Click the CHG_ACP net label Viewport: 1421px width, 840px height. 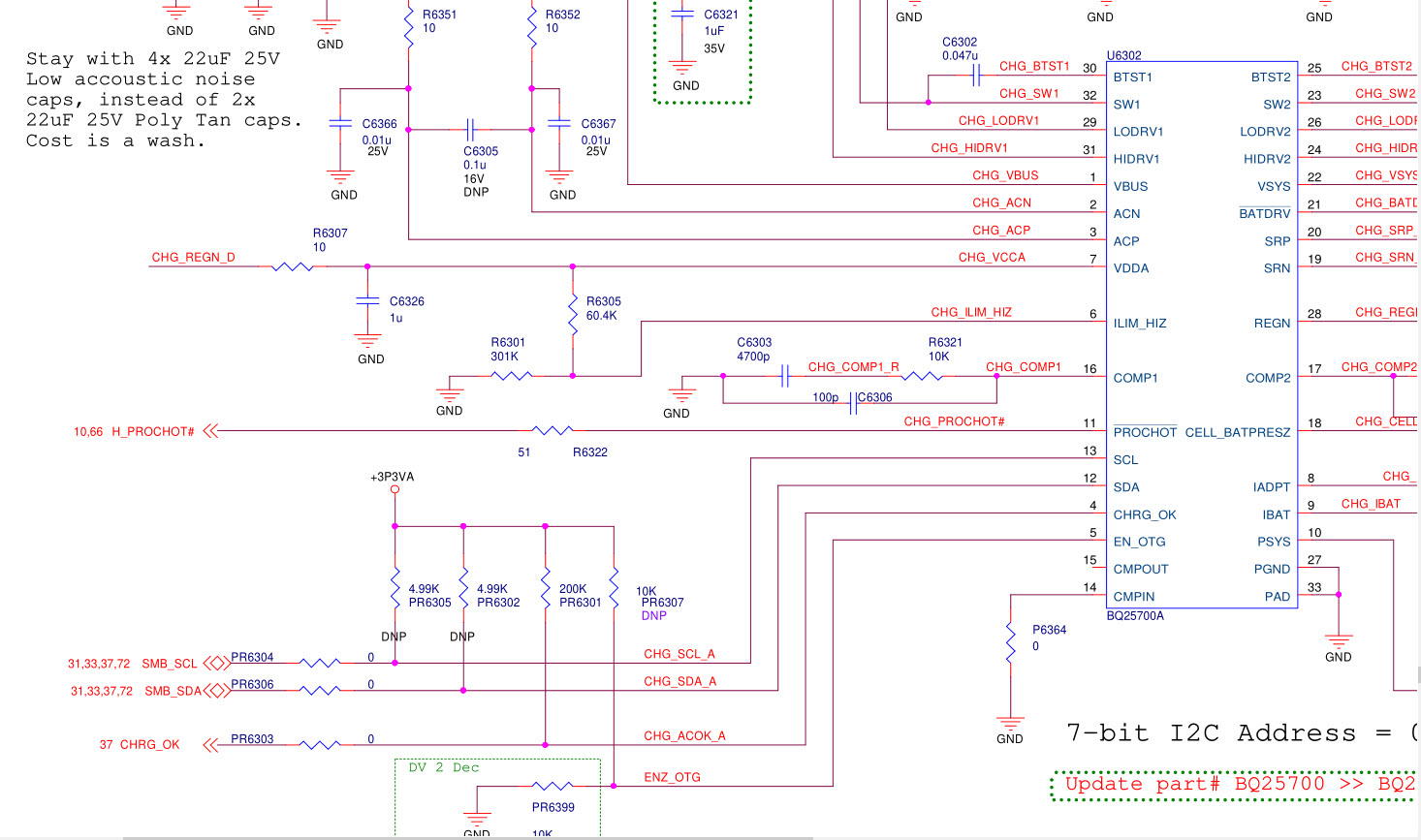1001,231
